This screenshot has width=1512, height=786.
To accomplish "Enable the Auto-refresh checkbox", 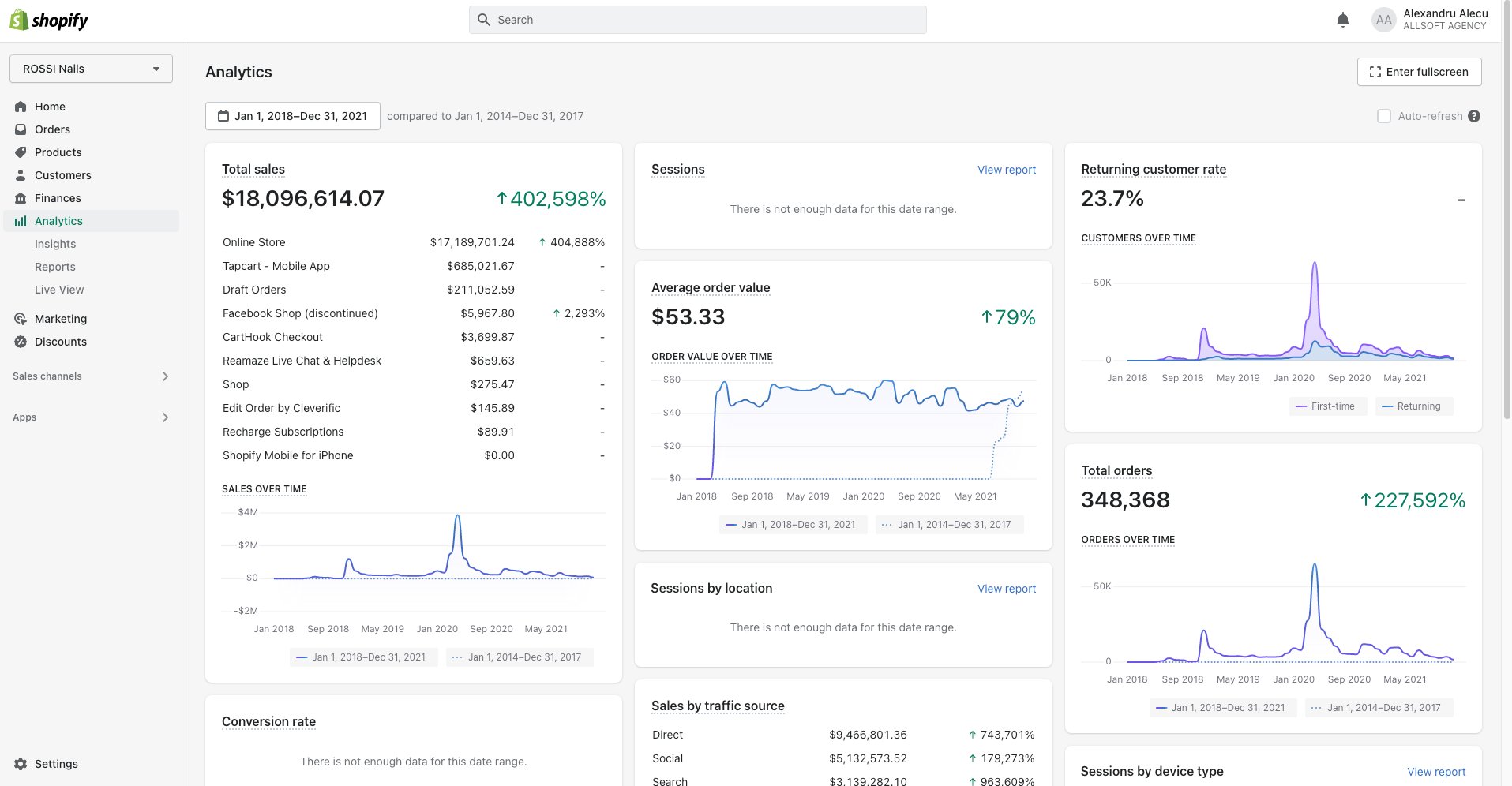I will [1383, 116].
